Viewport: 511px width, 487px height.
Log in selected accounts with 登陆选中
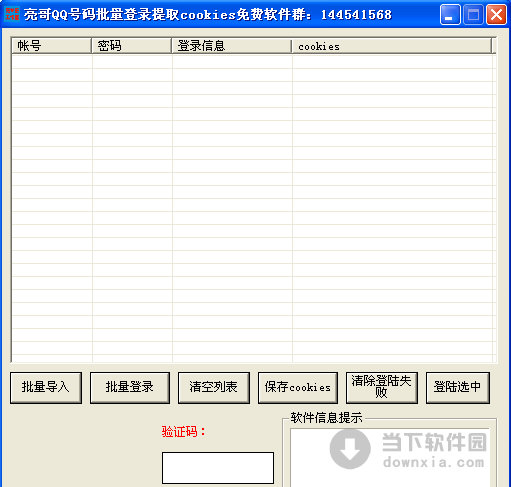coord(458,388)
